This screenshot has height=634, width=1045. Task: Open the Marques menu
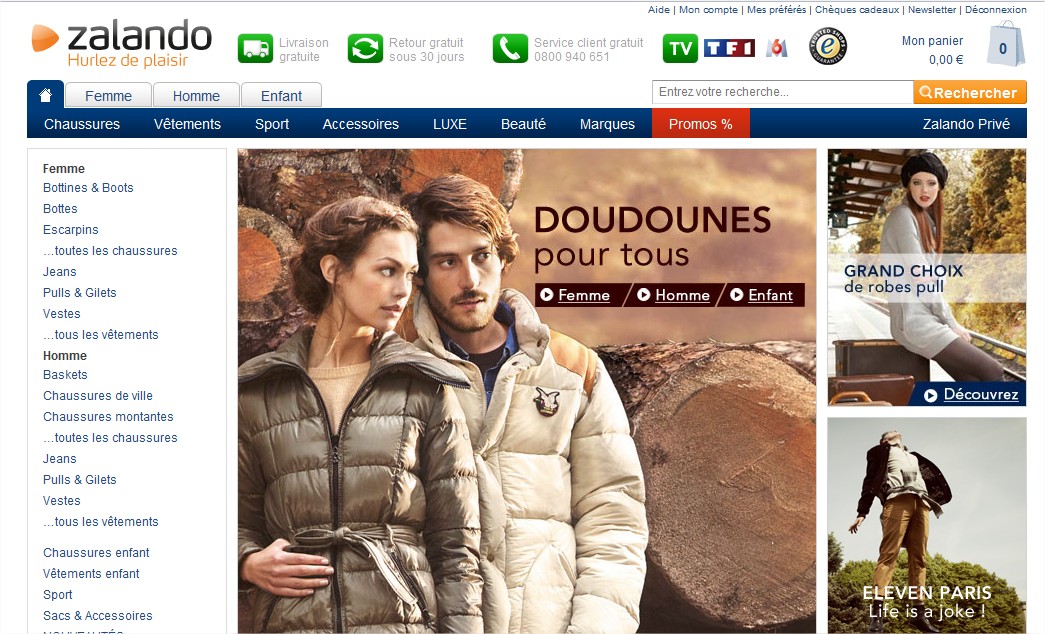607,124
